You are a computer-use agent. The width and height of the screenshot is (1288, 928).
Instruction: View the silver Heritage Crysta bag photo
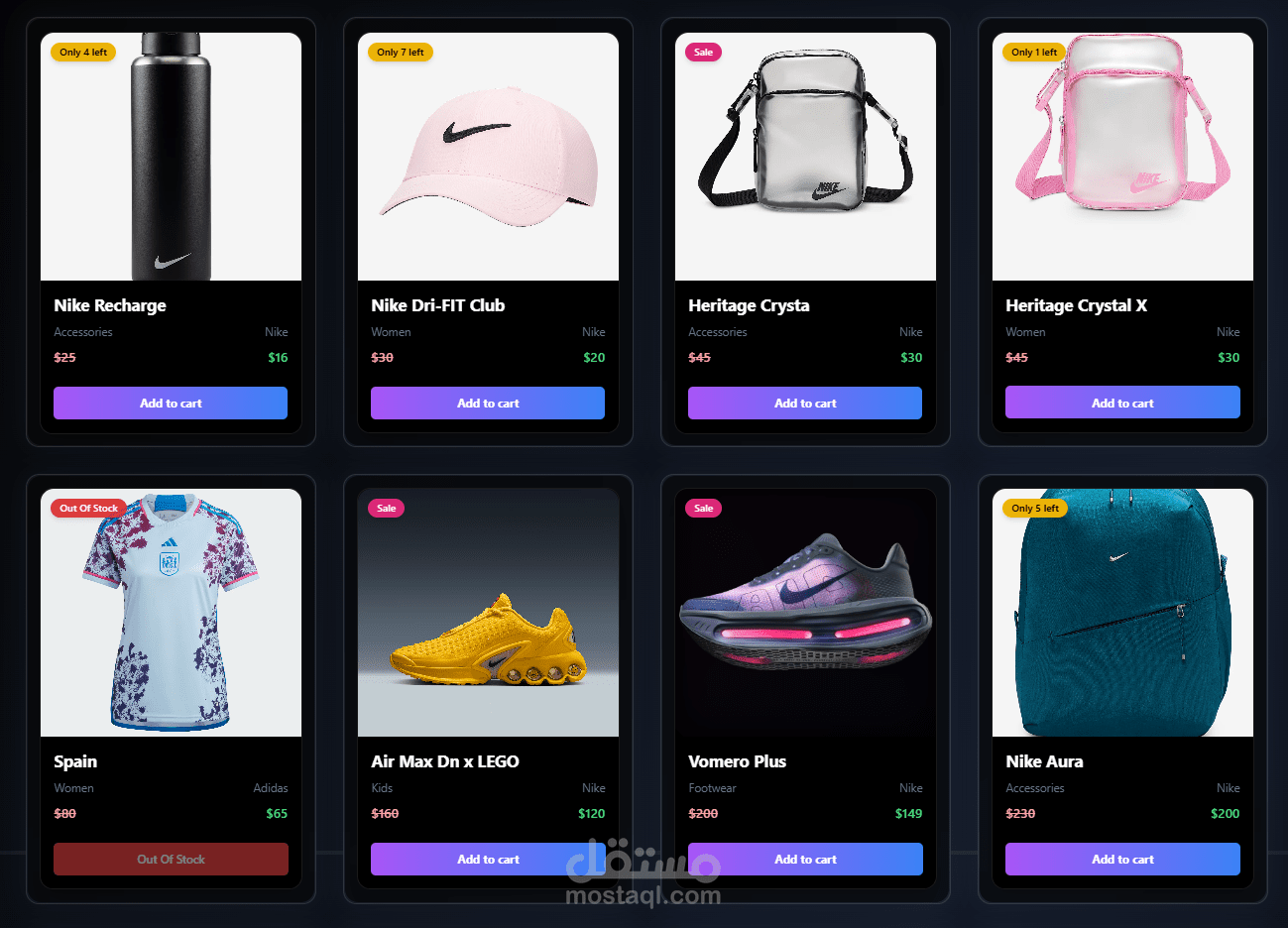point(805,157)
